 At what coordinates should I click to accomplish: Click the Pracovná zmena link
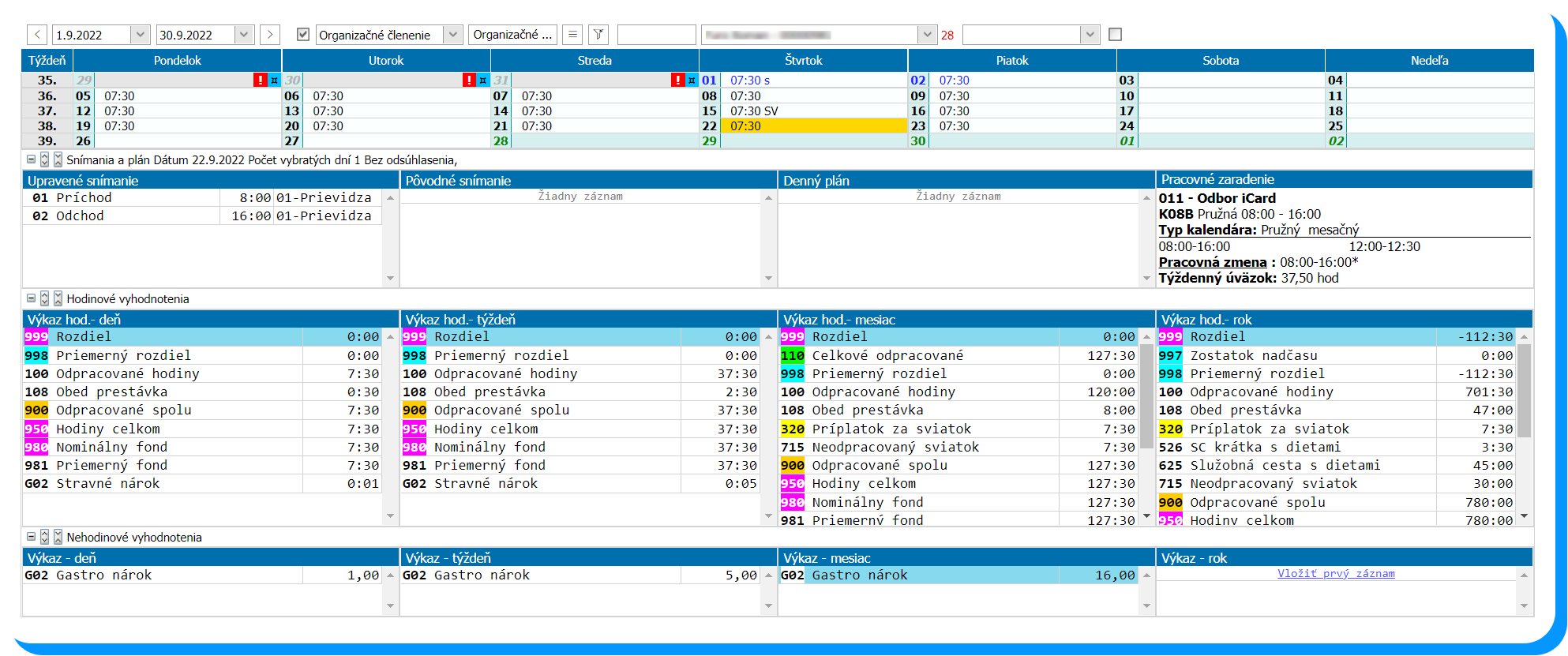click(1212, 262)
